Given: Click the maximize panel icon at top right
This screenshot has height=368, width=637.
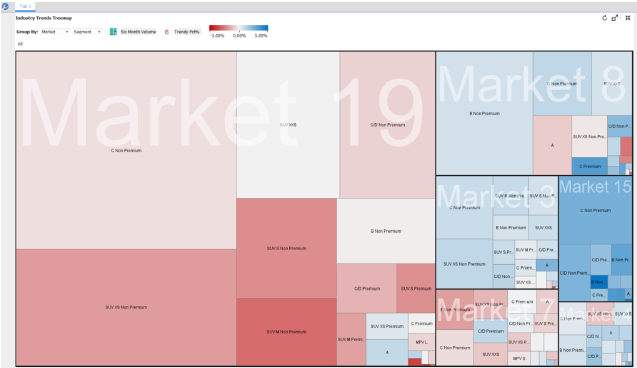Looking at the screenshot, I should (628, 18).
